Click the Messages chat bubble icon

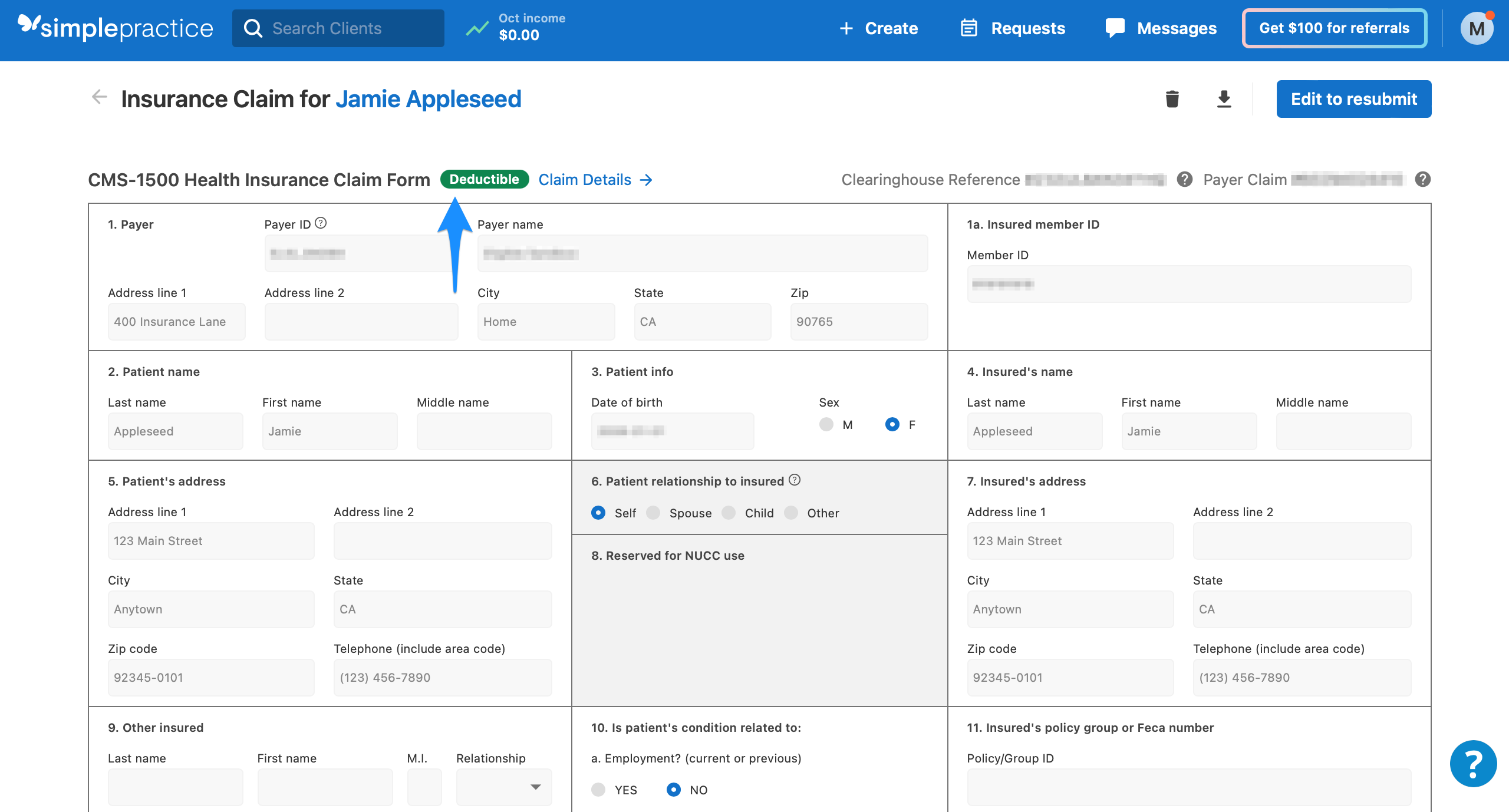point(1115,28)
